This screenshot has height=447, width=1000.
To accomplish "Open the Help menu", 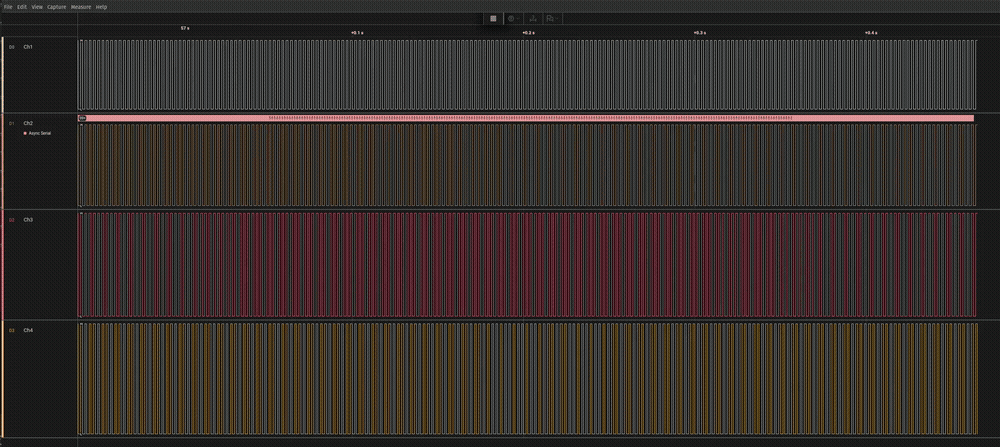I will pyautogui.click(x=101, y=6).
